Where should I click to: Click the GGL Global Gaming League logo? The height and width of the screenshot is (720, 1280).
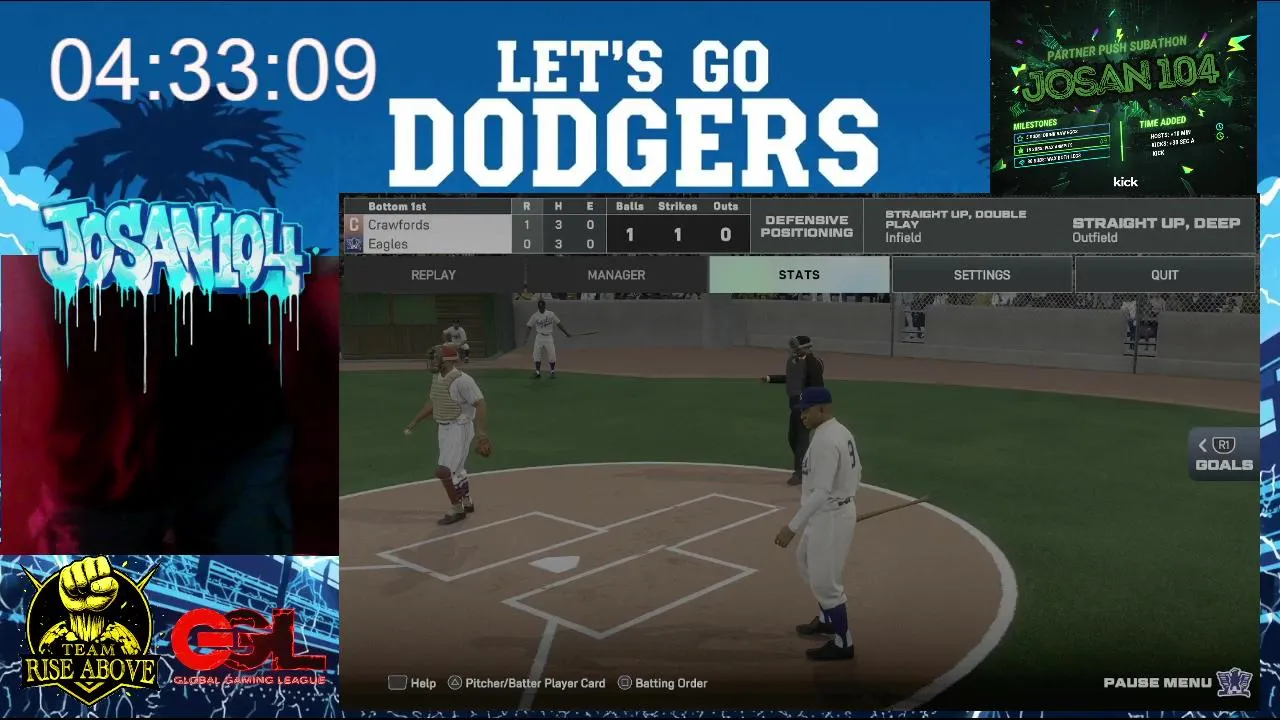tap(248, 647)
